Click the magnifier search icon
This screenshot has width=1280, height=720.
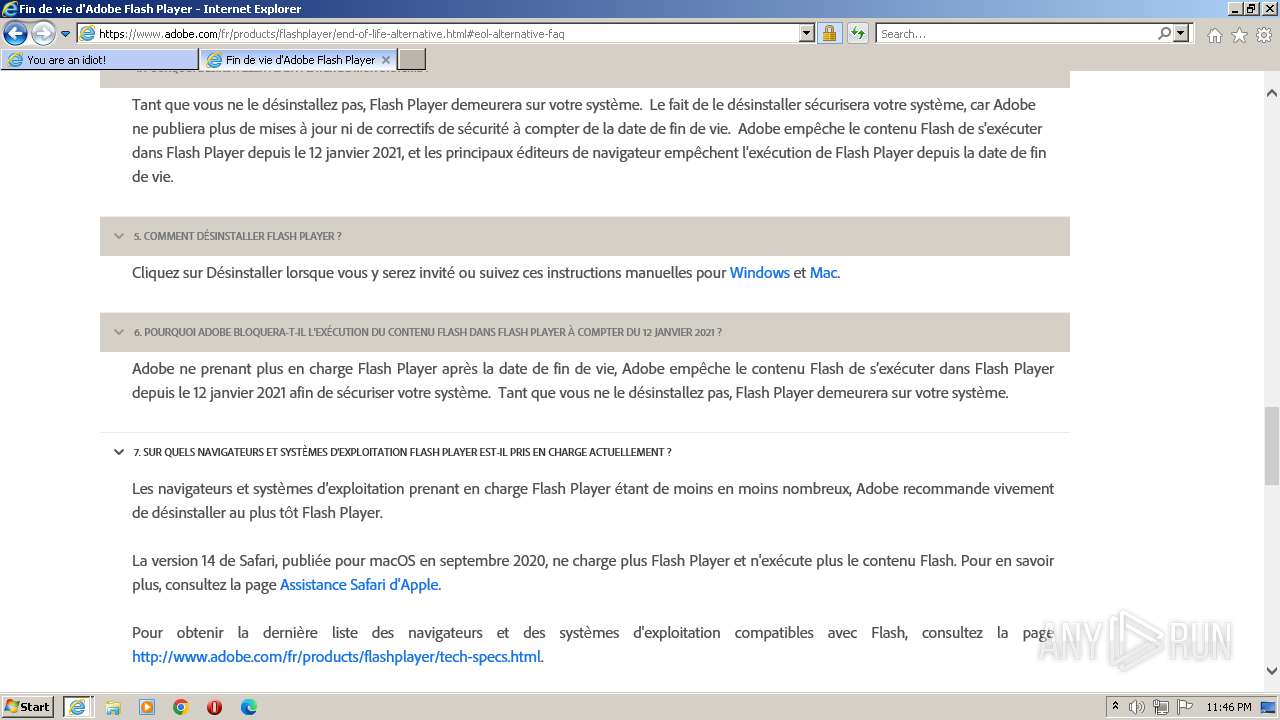[x=1164, y=34]
